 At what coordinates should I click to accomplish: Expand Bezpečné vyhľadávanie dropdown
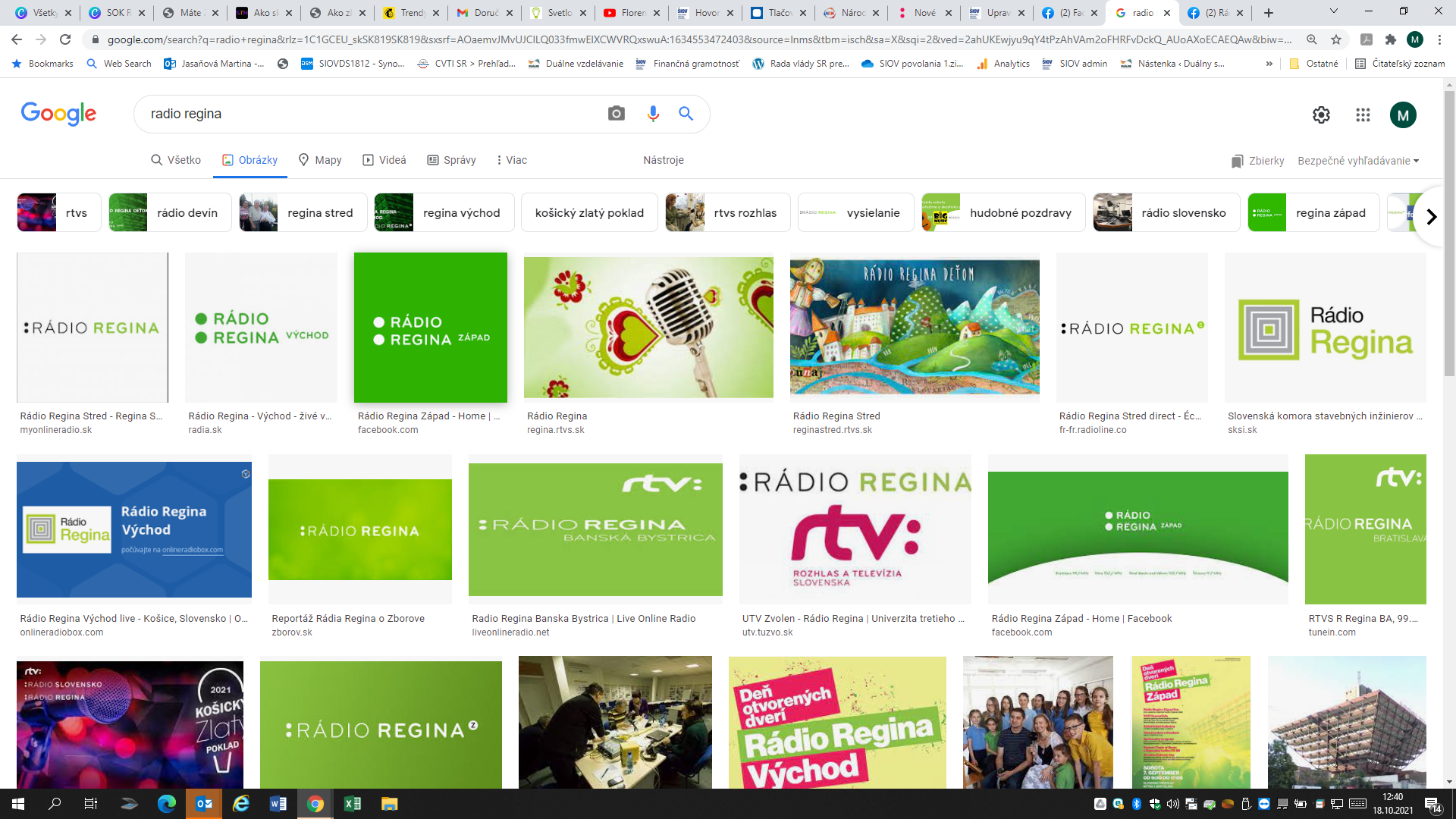tap(1358, 161)
